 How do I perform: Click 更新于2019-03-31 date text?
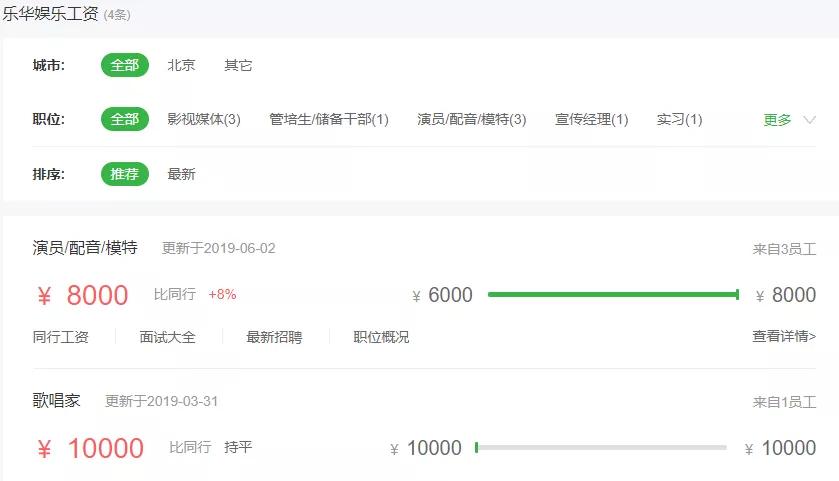[x=162, y=401]
